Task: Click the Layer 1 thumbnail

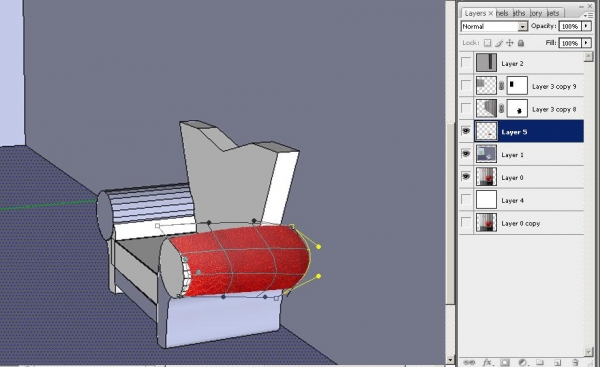Action: (486, 154)
